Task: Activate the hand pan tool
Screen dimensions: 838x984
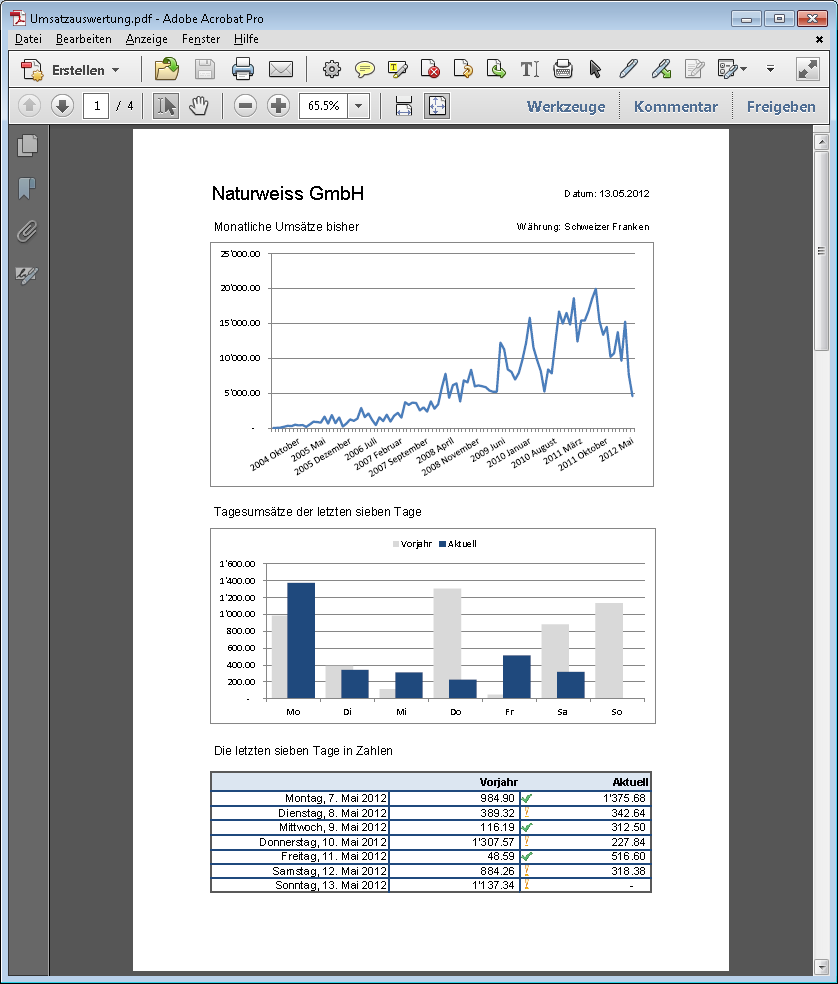Action: pos(199,105)
